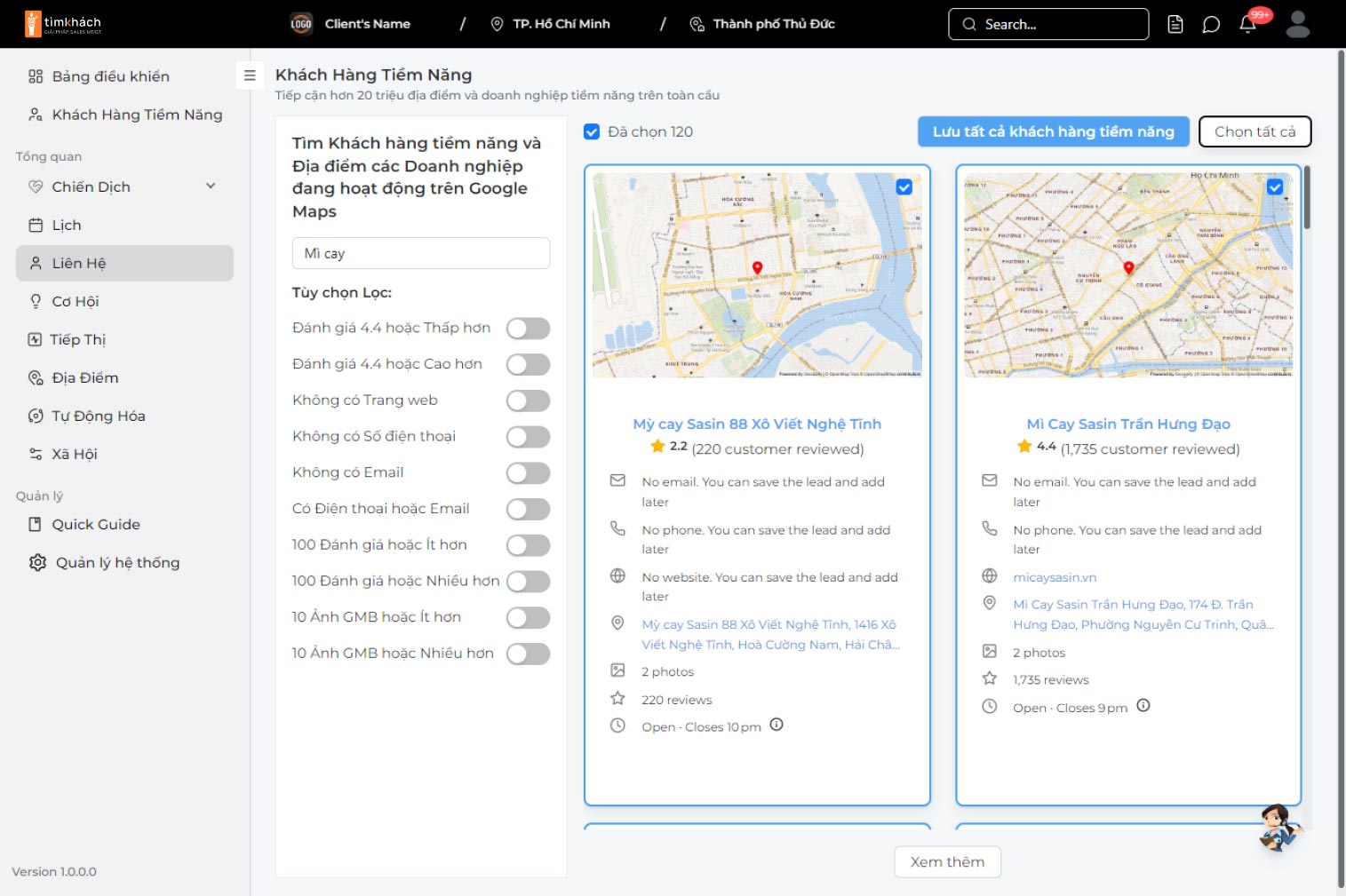
Task: Open Khách Hàng Tiềm Năng in sidebar
Action: (x=124, y=115)
